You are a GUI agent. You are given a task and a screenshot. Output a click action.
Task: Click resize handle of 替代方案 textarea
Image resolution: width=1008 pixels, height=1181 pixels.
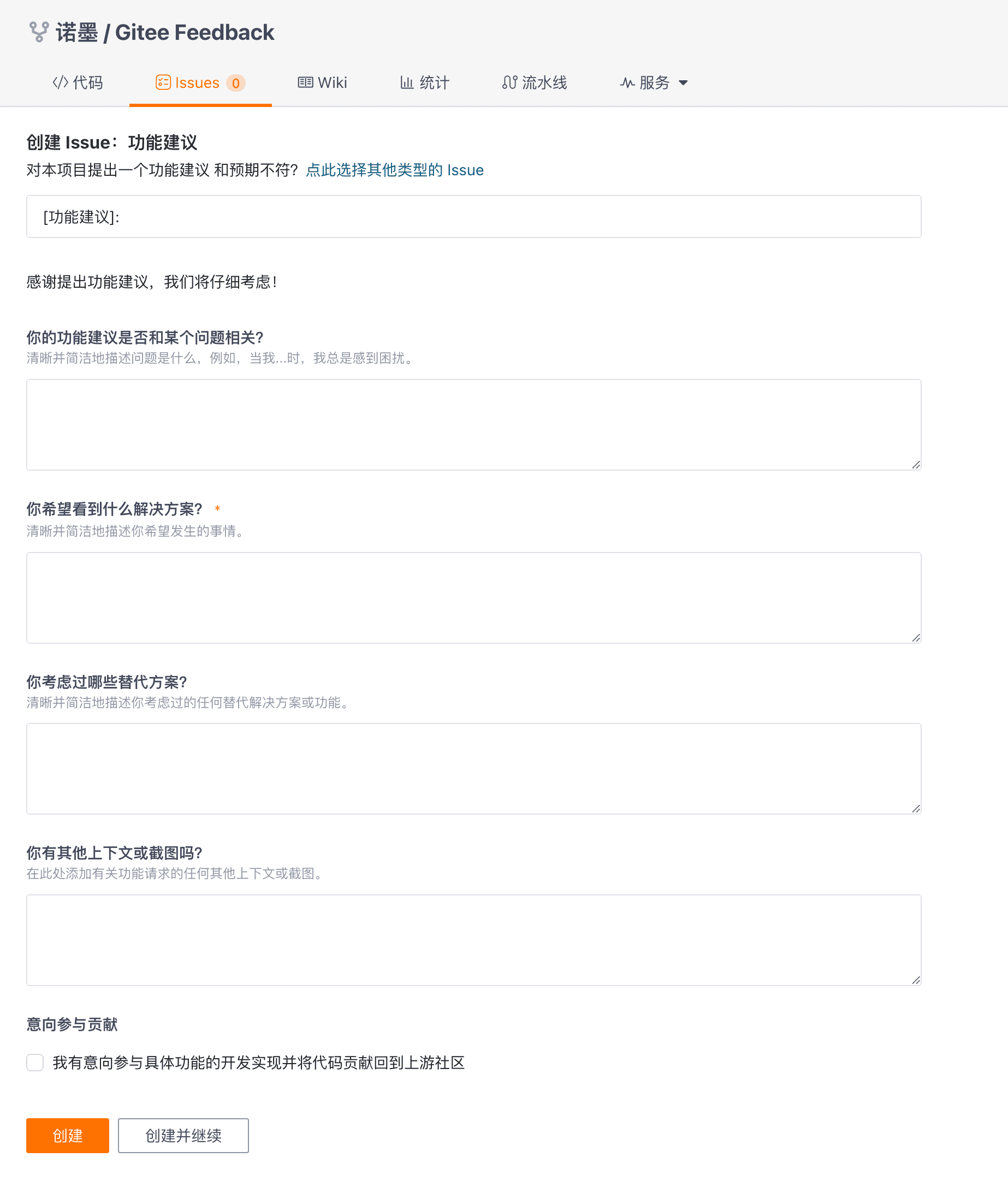pyautogui.click(x=916, y=809)
